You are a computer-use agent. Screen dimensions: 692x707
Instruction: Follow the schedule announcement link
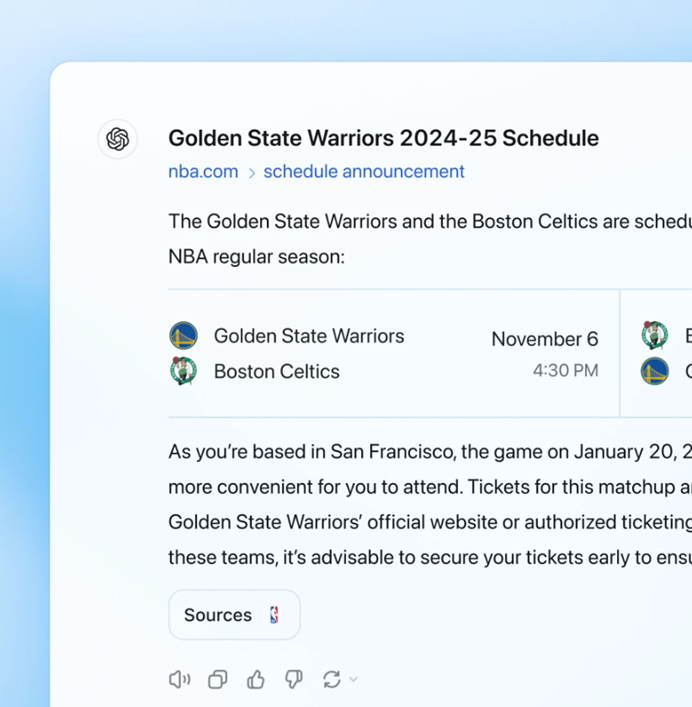[x=364, y=172]
